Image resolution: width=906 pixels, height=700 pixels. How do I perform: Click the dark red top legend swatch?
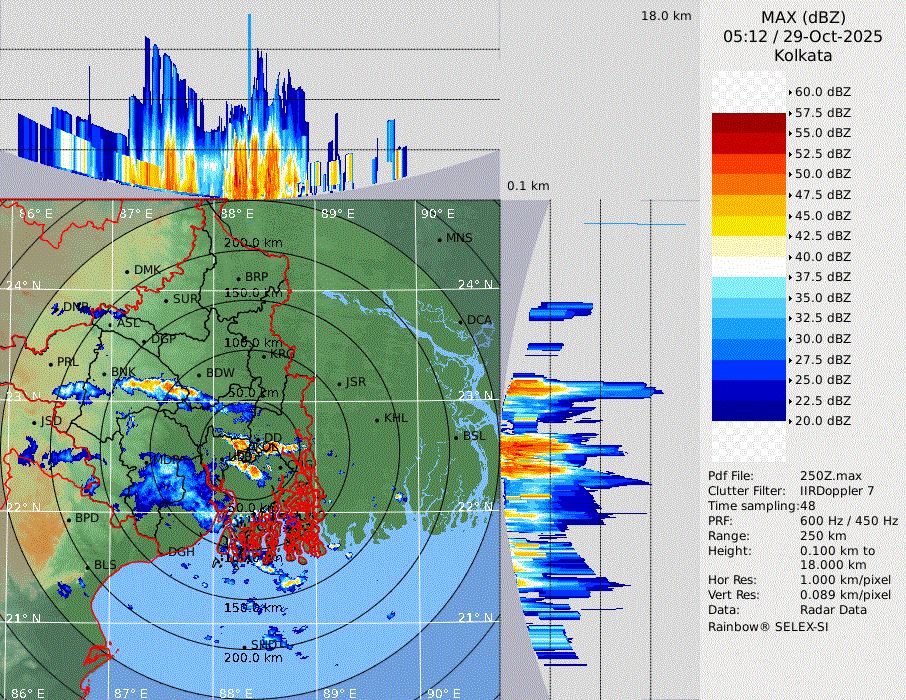click(x=749, y=123)
